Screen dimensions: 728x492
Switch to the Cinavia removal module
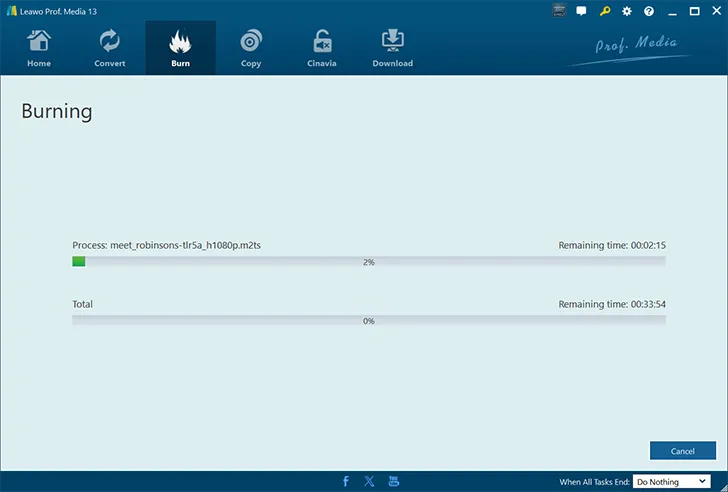322,48
